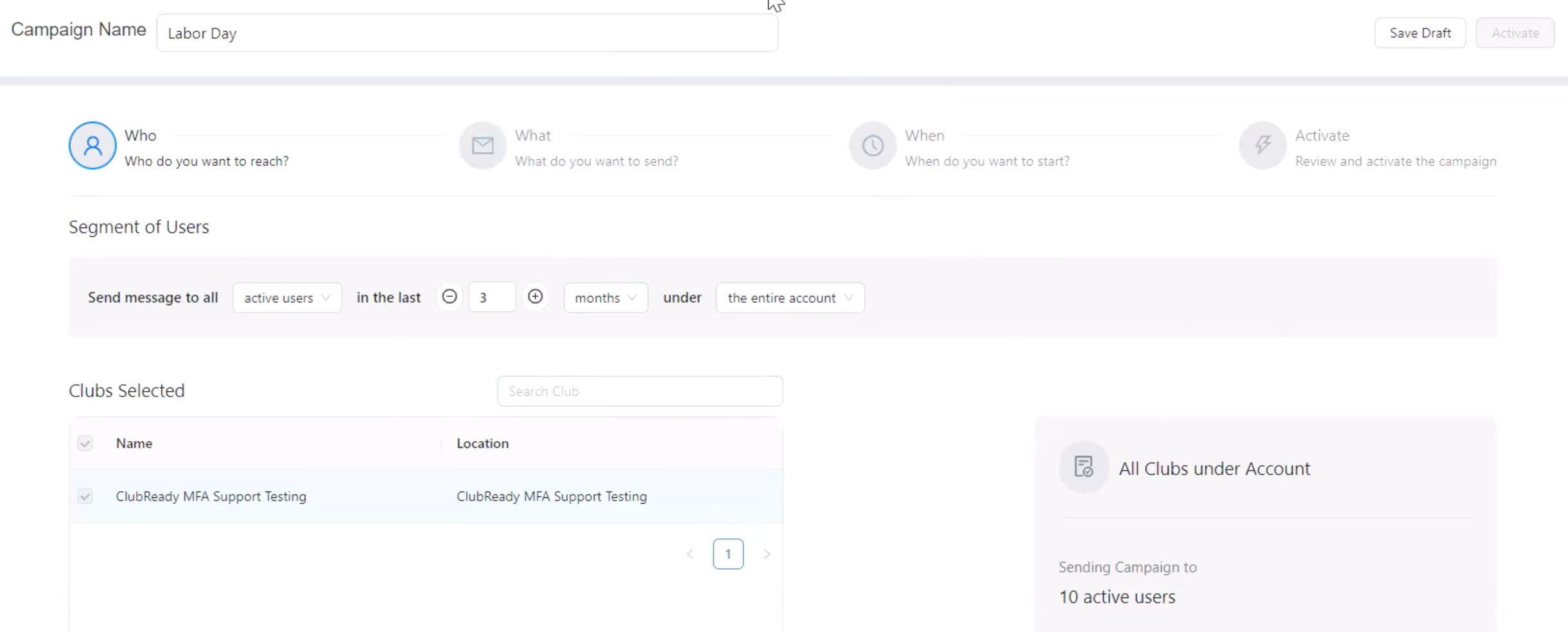Save the campaign with Save Draft
1568x632 pixels.
click(x=1420, y=33)
